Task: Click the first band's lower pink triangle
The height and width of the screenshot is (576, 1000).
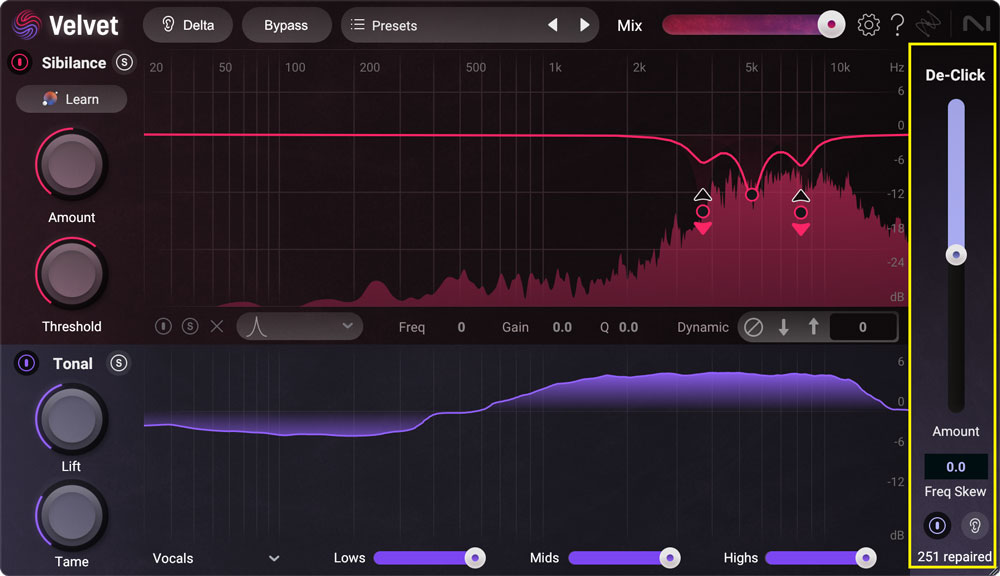Action: pos(703,228)
